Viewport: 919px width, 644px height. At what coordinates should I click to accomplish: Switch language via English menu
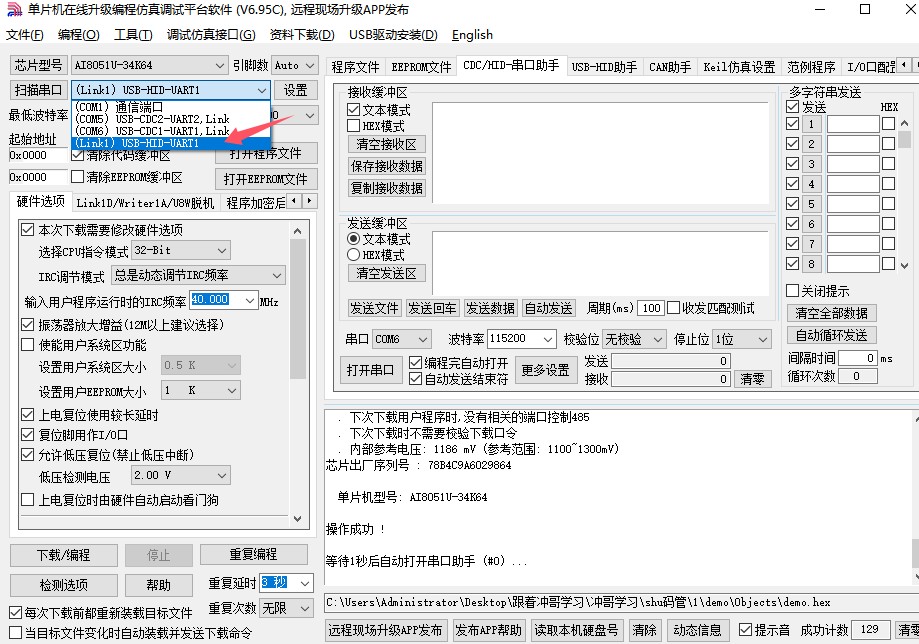pyautogui.click(x=472, y=35)
